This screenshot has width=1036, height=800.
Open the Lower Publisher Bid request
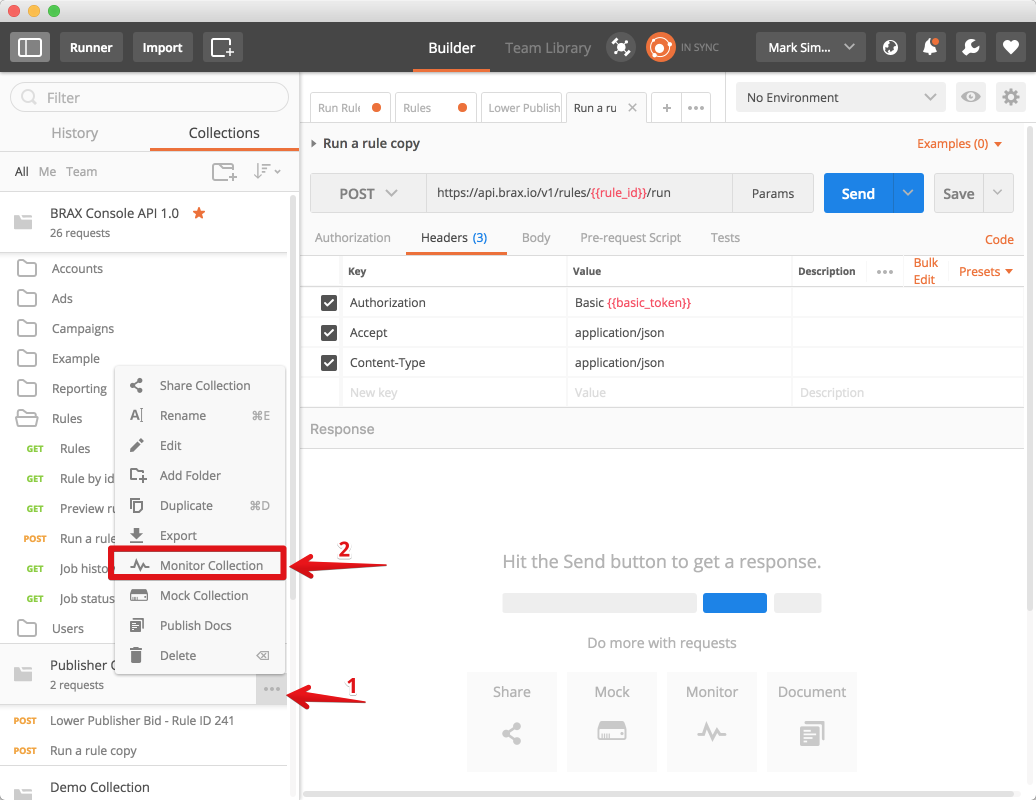point(143,720)
